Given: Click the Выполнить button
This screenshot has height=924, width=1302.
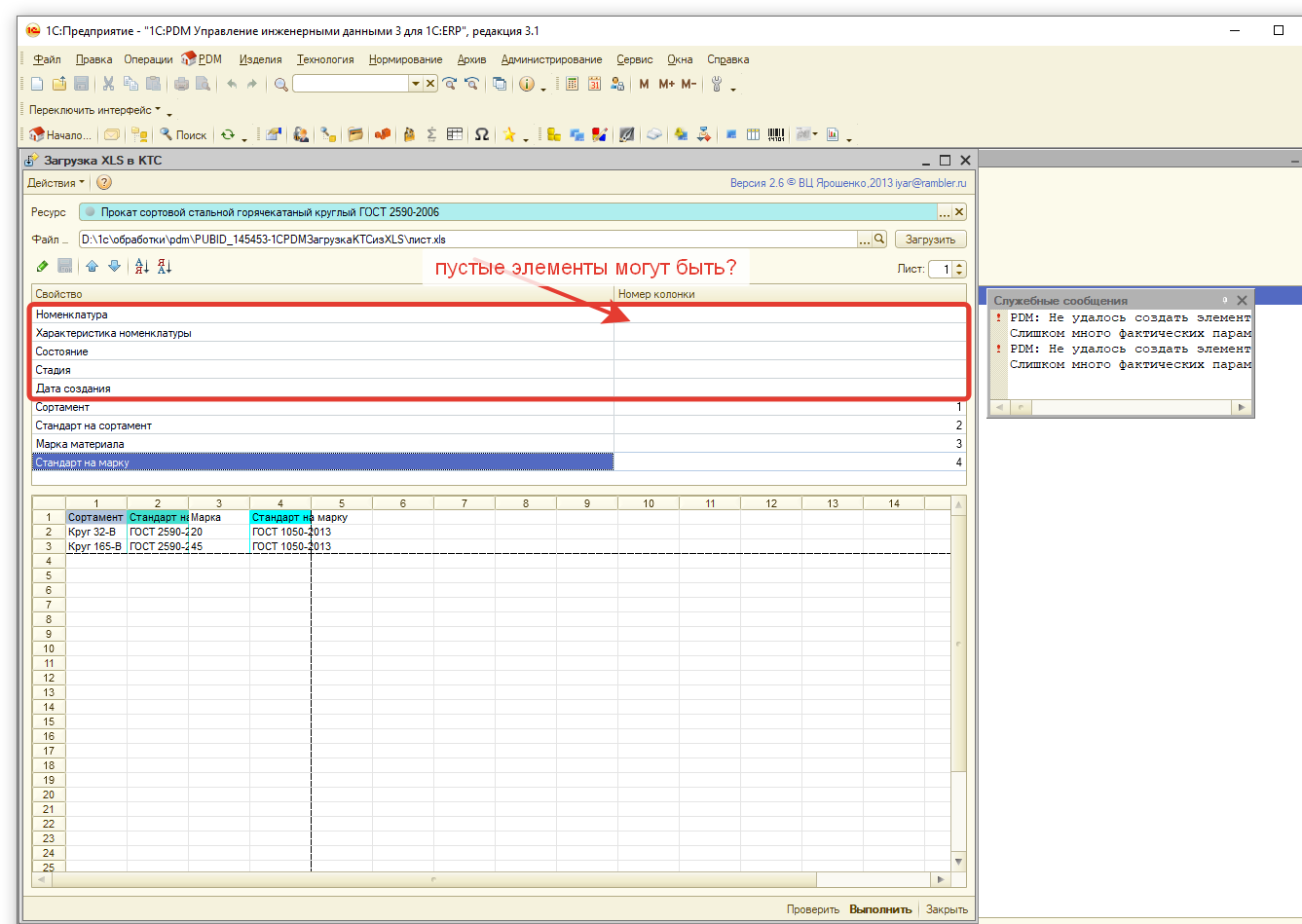Looking at the screenshot, I should 880,909.
